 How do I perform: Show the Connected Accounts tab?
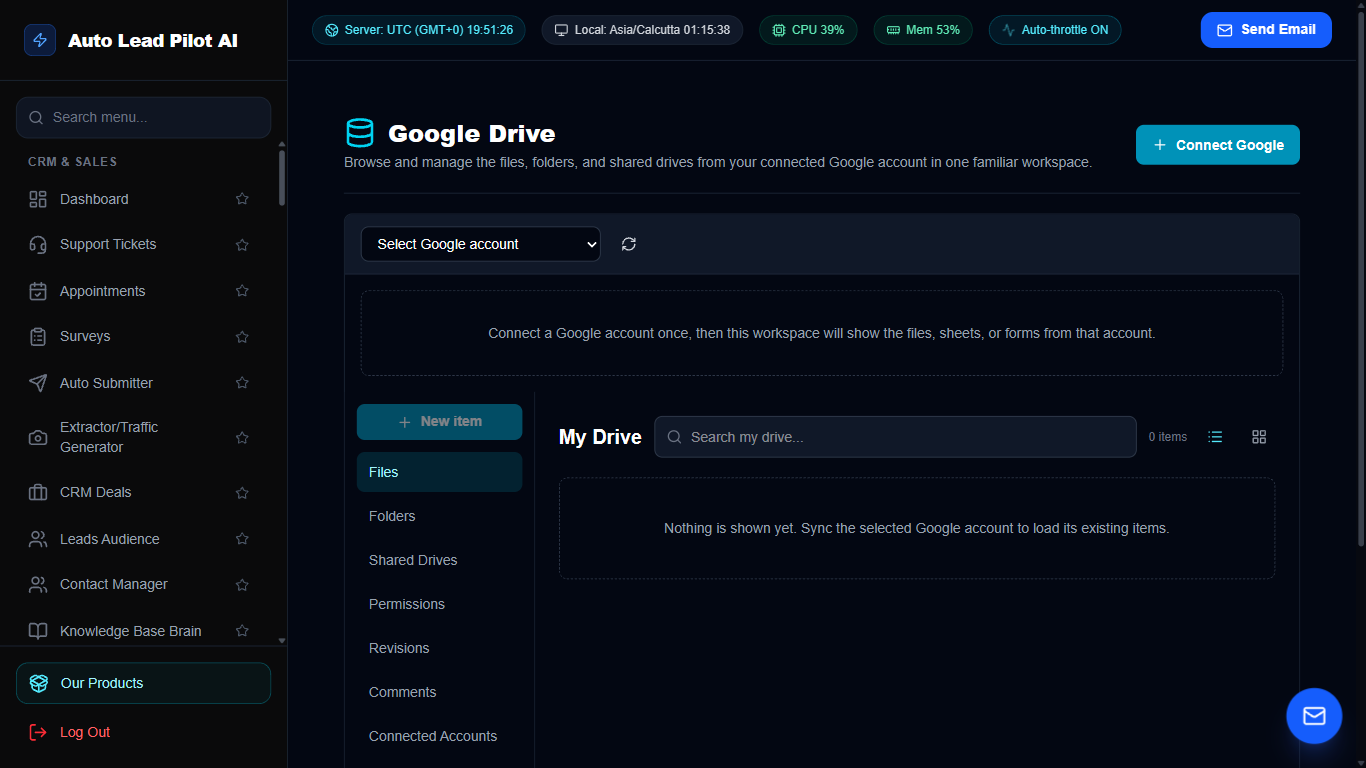pos(439,736)
